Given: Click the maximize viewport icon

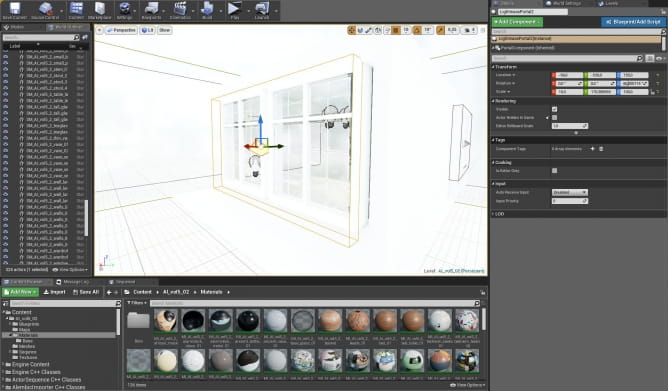Looking at the screenshot, I should click(x=483, y=30).
